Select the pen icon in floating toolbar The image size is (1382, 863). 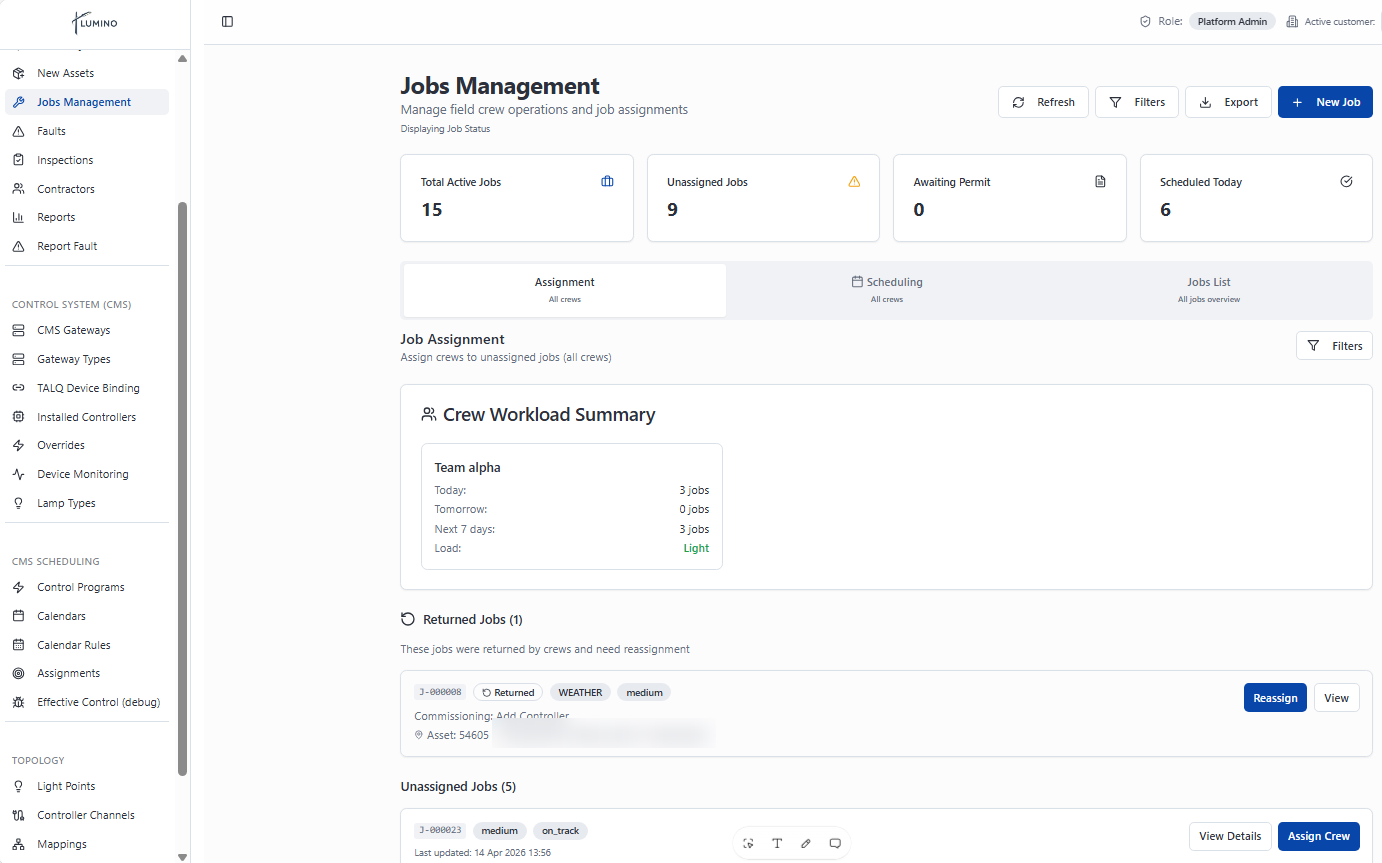coord(806,843)
